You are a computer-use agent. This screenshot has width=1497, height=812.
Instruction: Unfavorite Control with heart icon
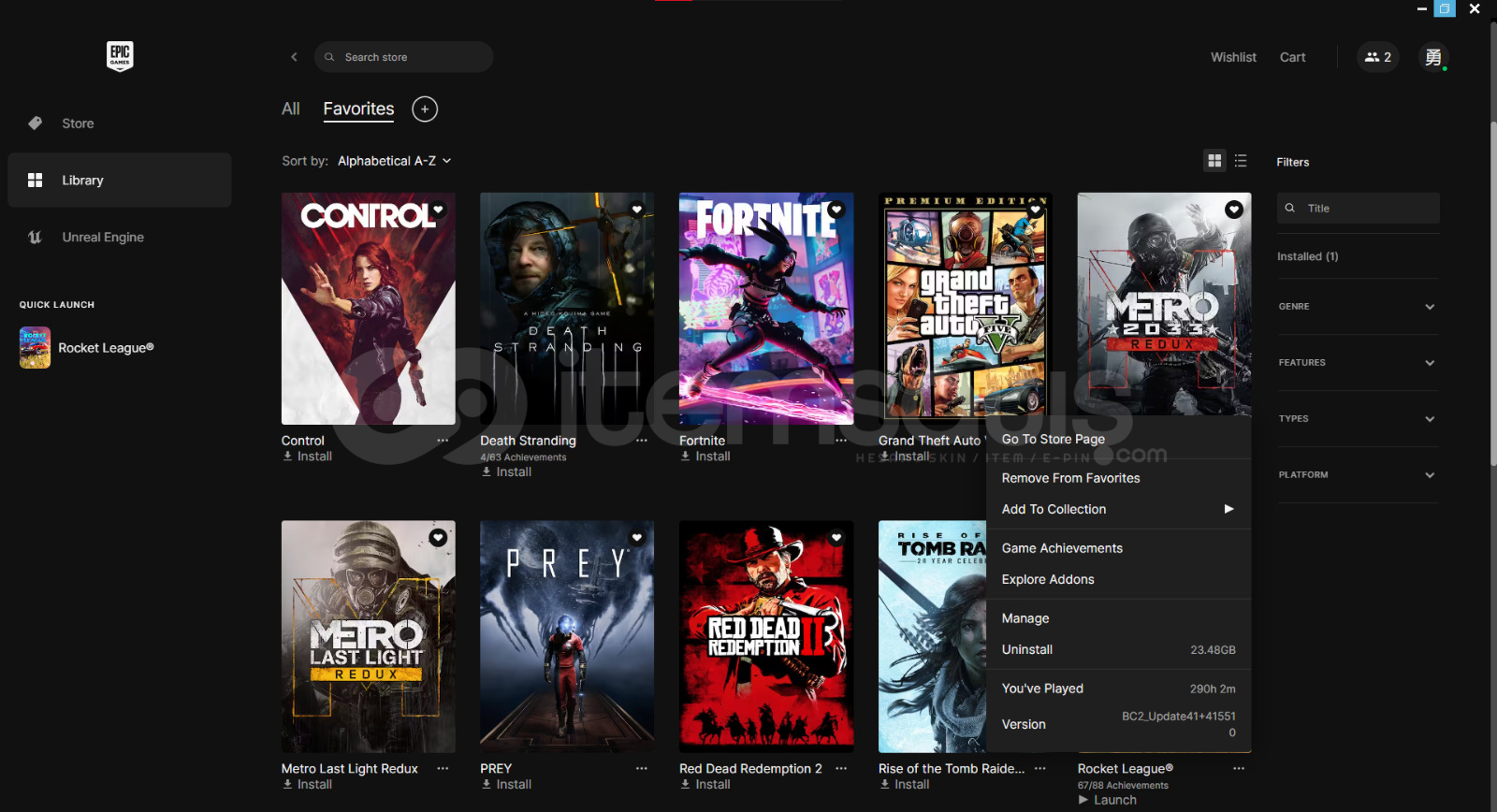(439, 210)
